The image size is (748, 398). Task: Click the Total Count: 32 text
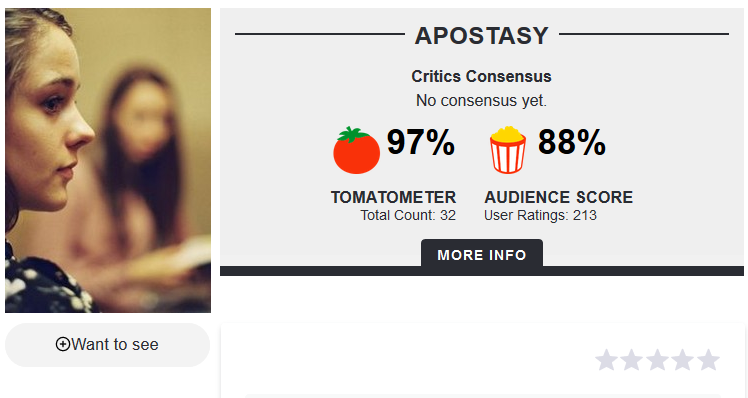coord(408,215)
